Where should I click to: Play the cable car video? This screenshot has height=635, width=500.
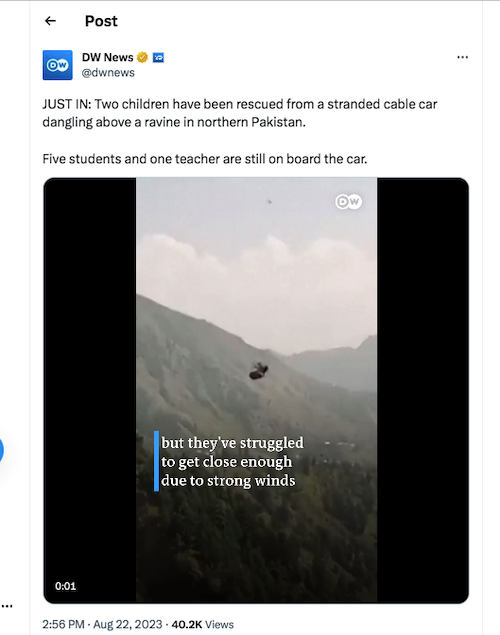256,390
